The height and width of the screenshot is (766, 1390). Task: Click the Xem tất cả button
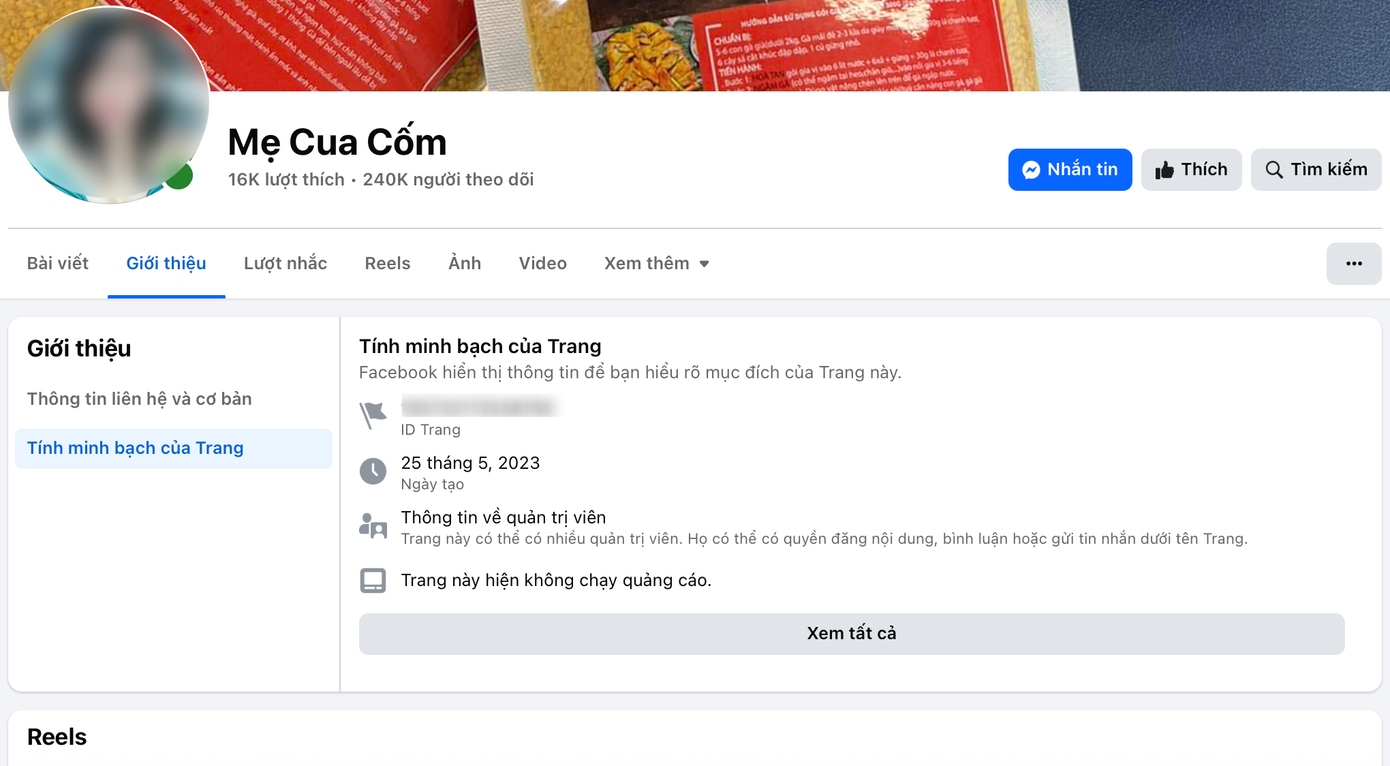click(x=852, y=634)
